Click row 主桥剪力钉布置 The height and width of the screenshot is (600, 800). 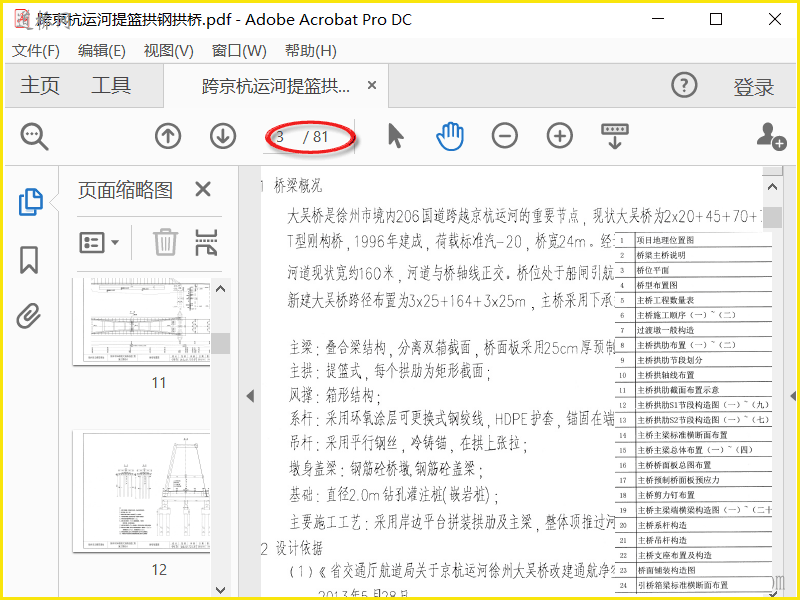coord(694,495)
